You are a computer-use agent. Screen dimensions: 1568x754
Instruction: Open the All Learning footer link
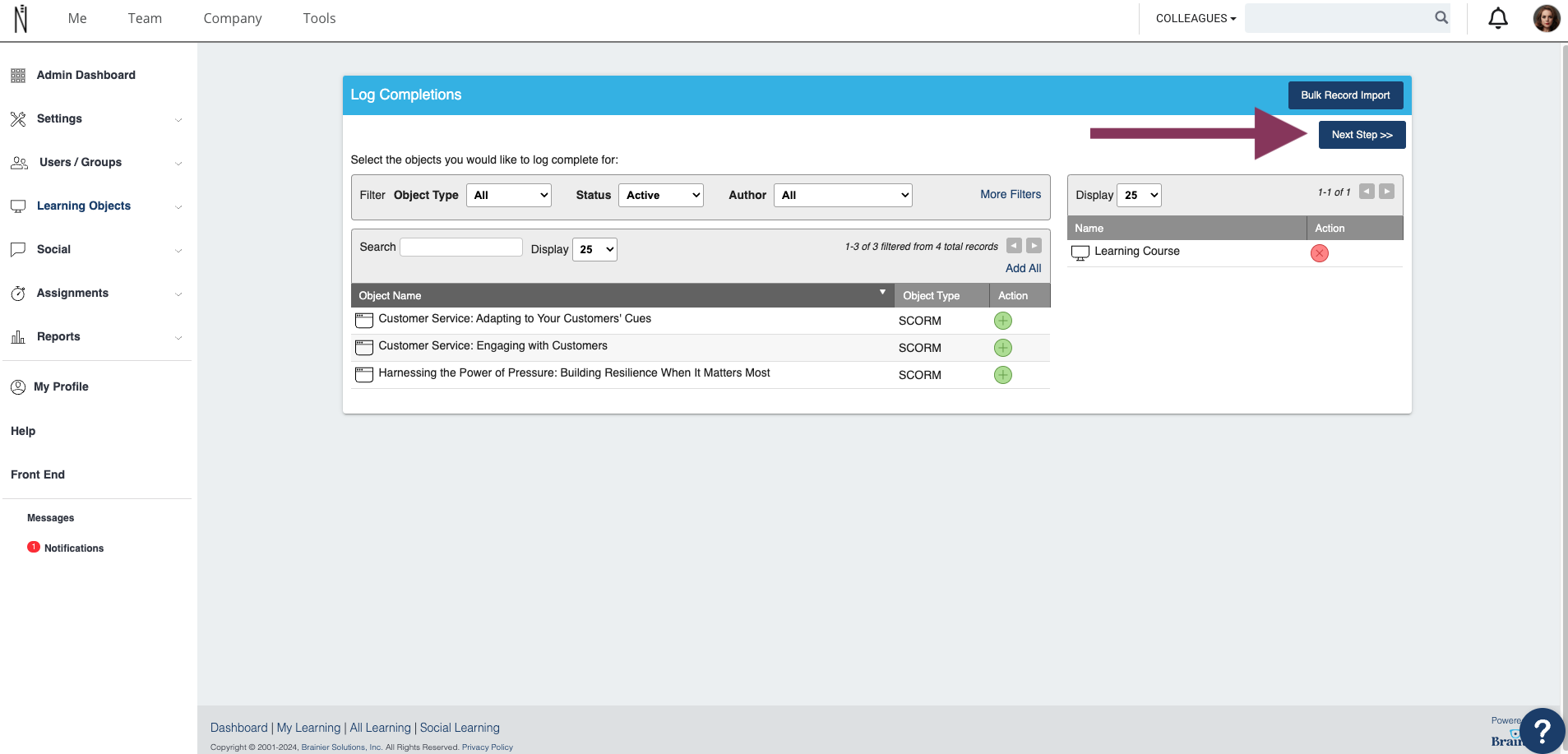[380, 728]
